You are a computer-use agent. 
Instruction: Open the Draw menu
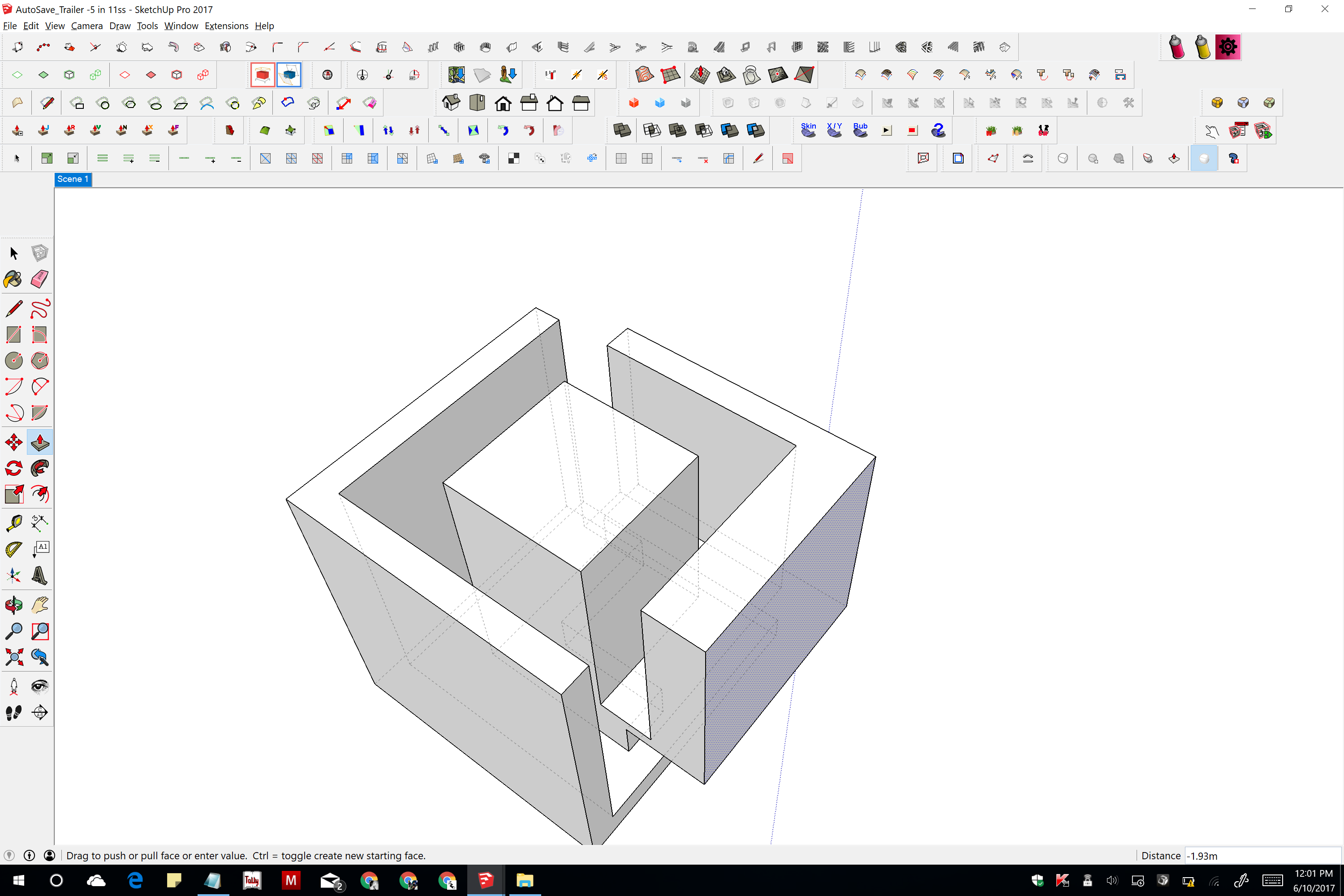tap(120, 26)
